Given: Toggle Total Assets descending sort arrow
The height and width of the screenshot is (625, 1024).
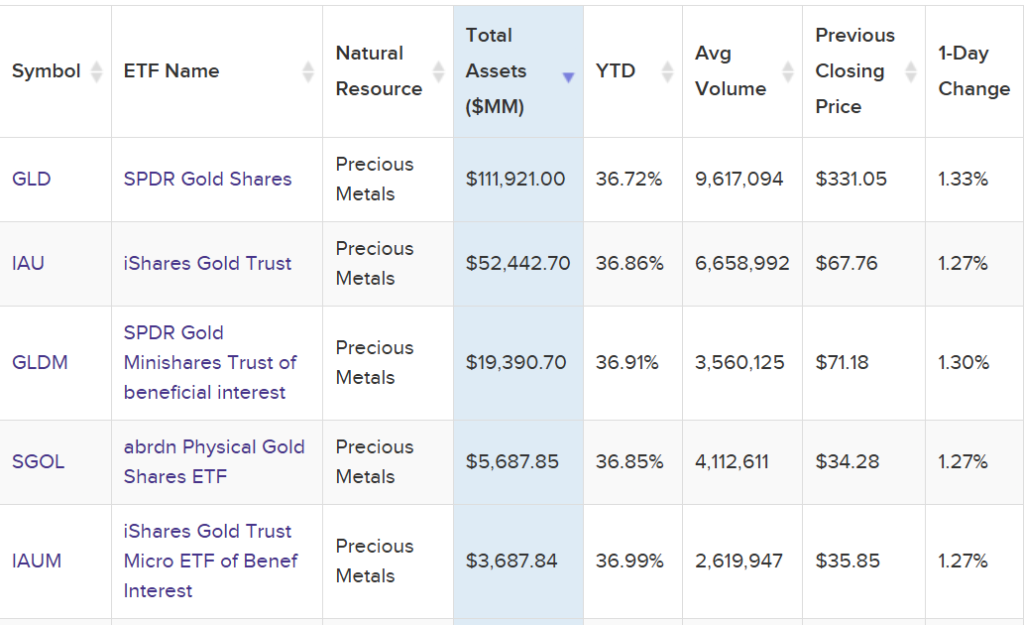Looking at the screenshot, I should (568, 77).
